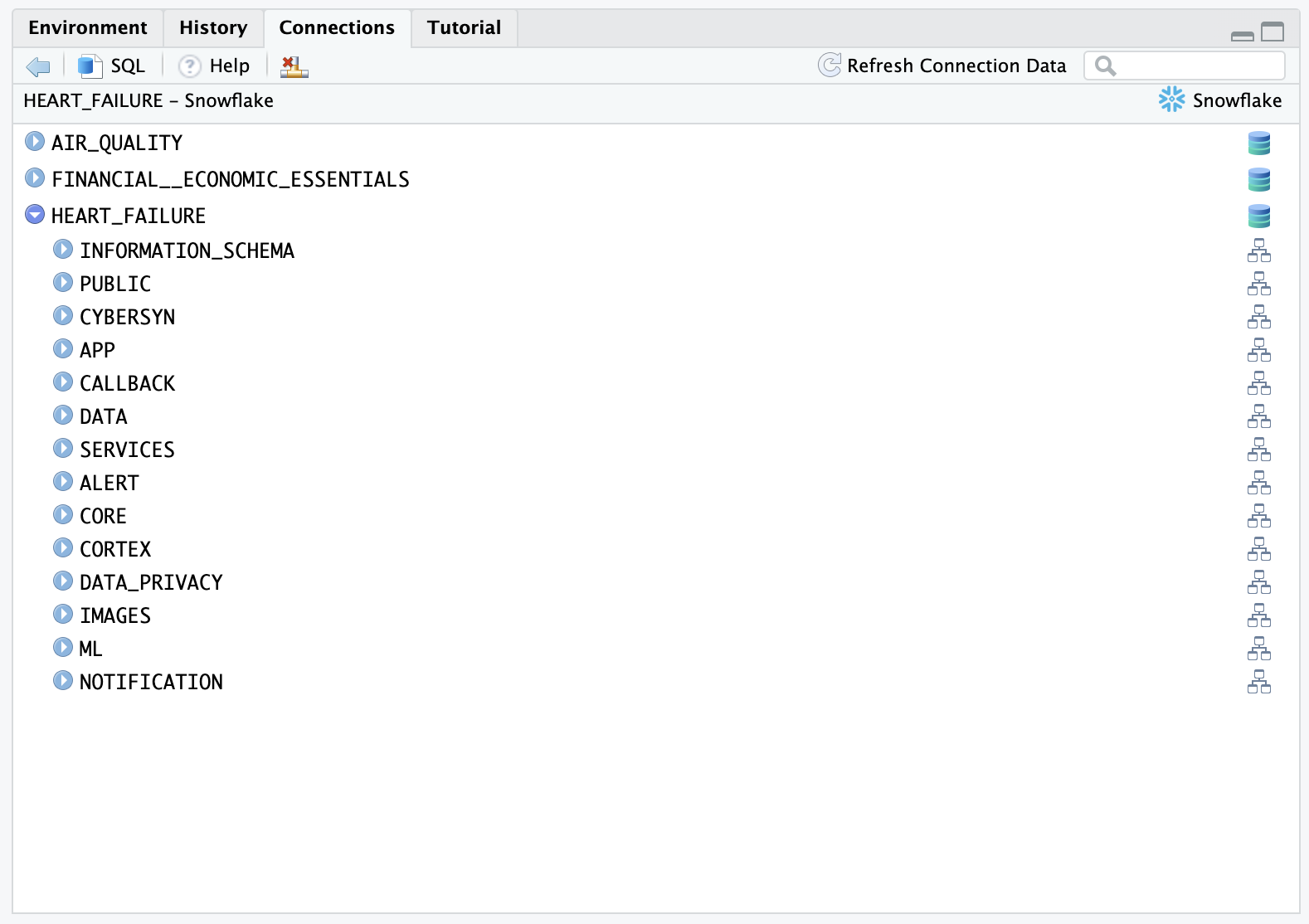This screenshot has width=1309, height=924.
Task: Click the Help button label
Action: point(230,66)
